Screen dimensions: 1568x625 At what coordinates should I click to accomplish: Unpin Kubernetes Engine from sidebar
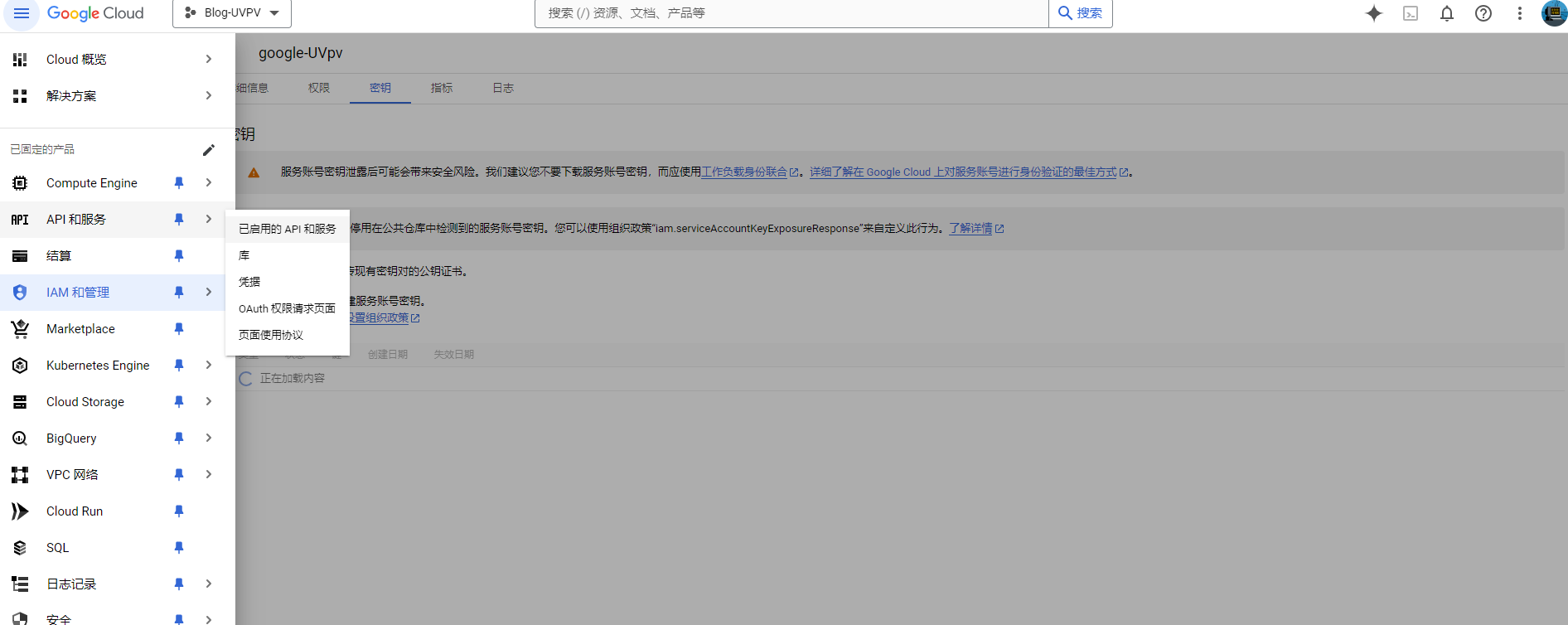[x=179, y=366]
